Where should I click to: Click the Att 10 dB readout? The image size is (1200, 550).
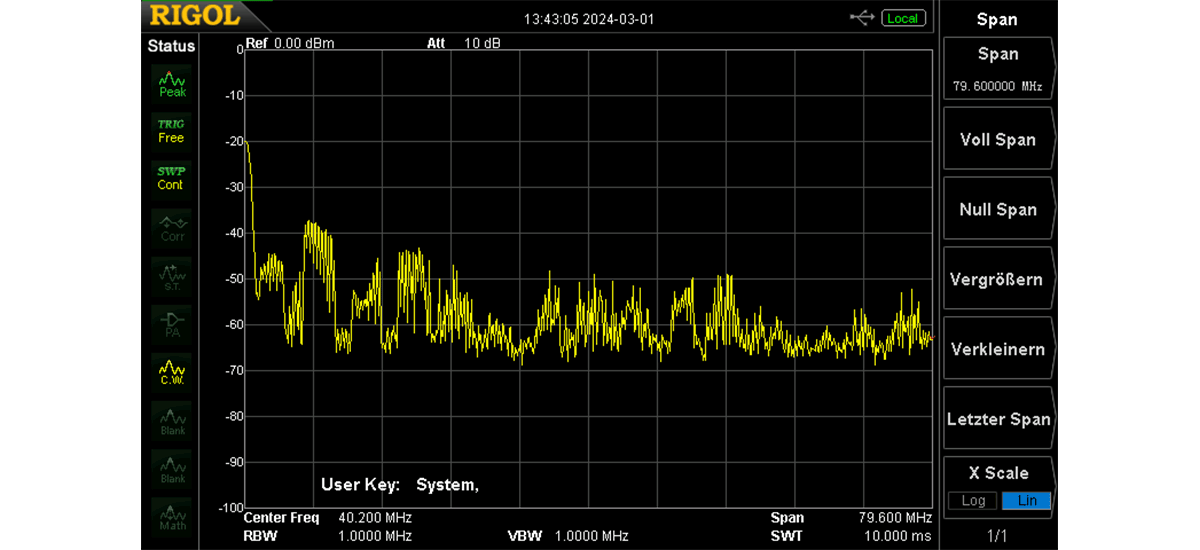(464, 43)
